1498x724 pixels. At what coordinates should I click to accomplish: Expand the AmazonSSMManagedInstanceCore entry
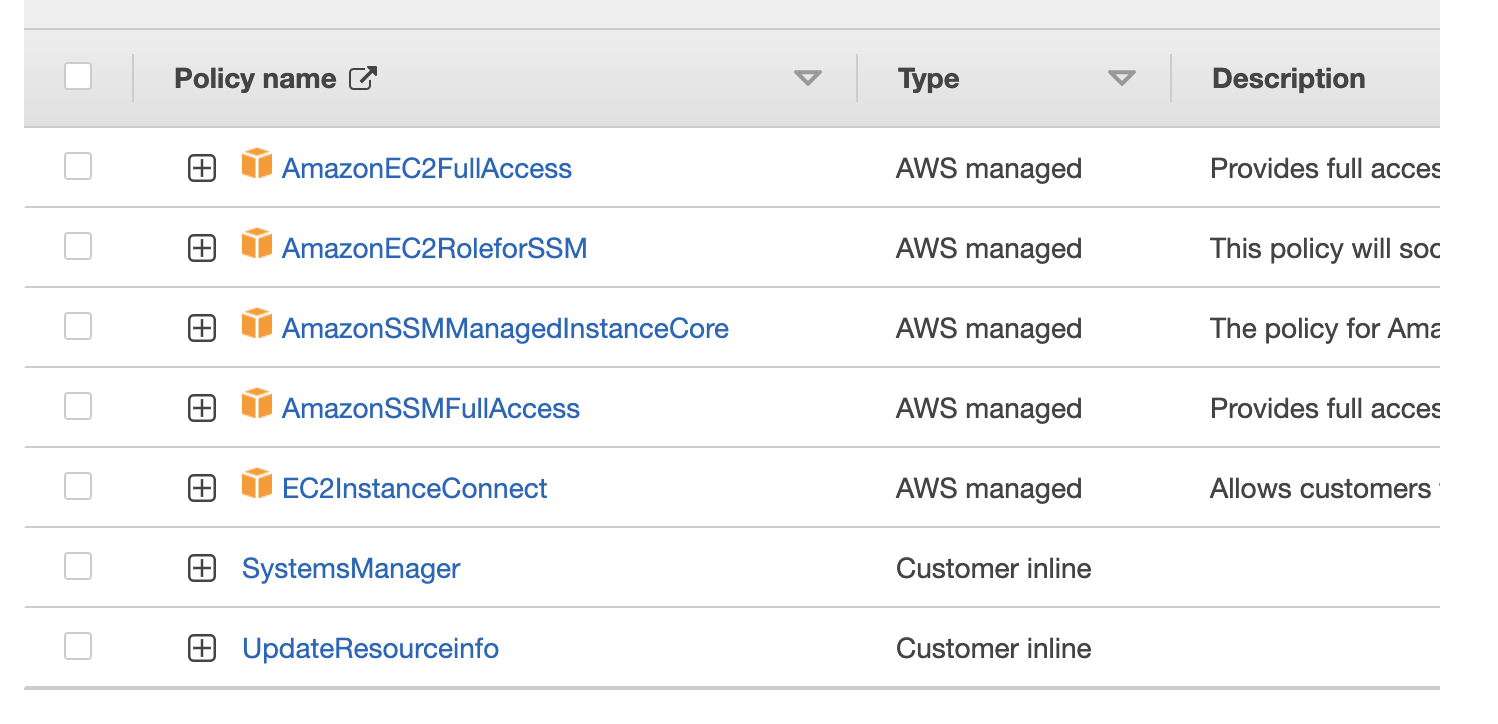(x=201, y=327)
